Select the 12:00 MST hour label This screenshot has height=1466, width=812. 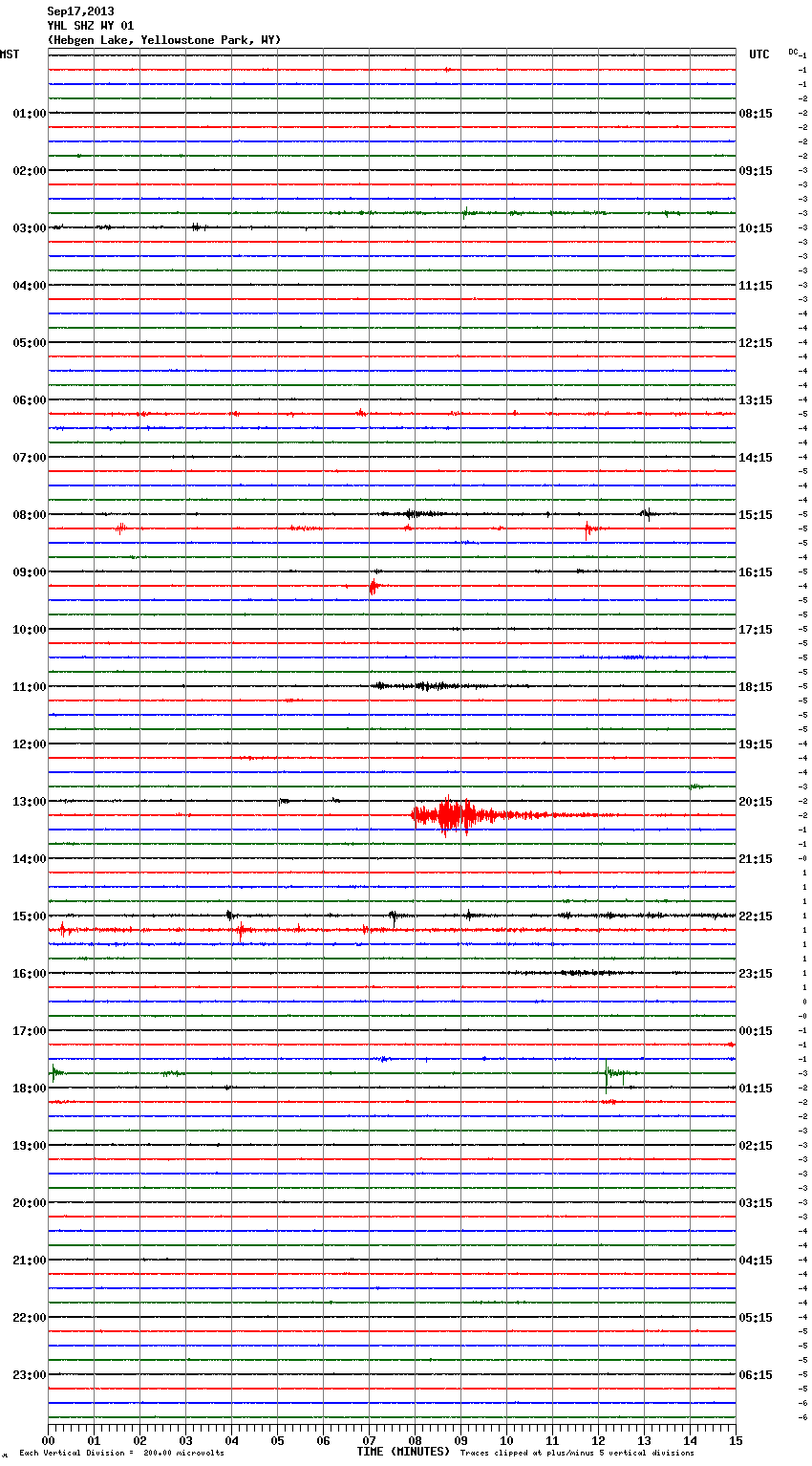click(x=30, y=744)
